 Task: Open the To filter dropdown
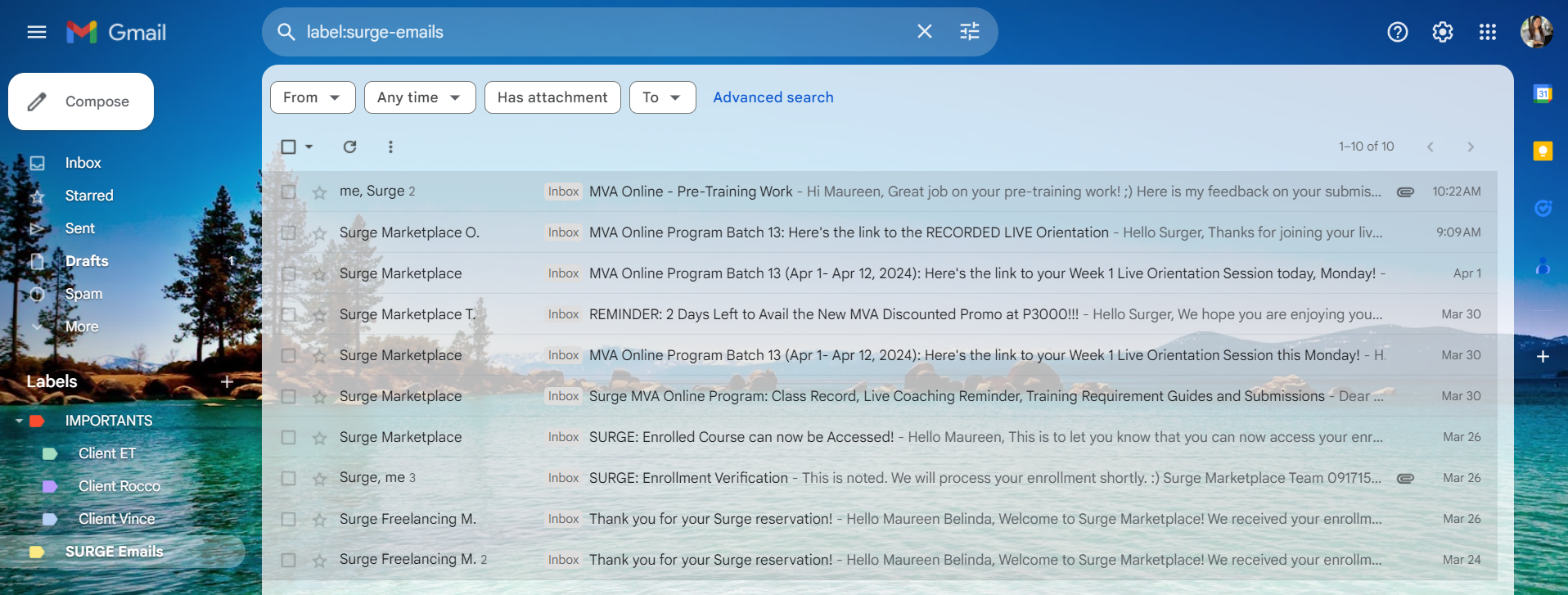pos(662,97)
